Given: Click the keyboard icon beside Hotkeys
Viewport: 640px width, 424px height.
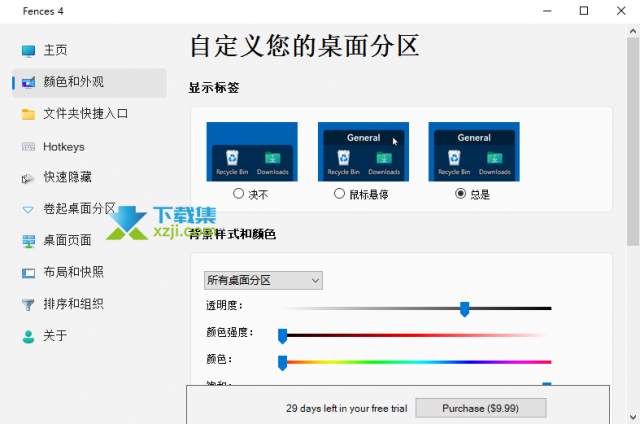Looking at the screenshot, I should pos(28,147).
